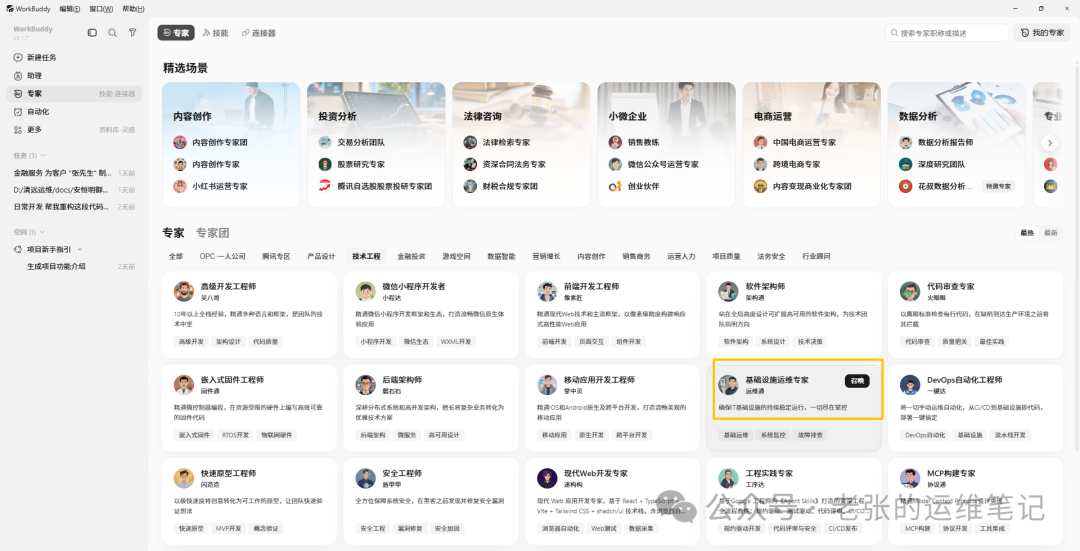
Task: Open the 内容创作 scene card header
Action: click(192, 116)
